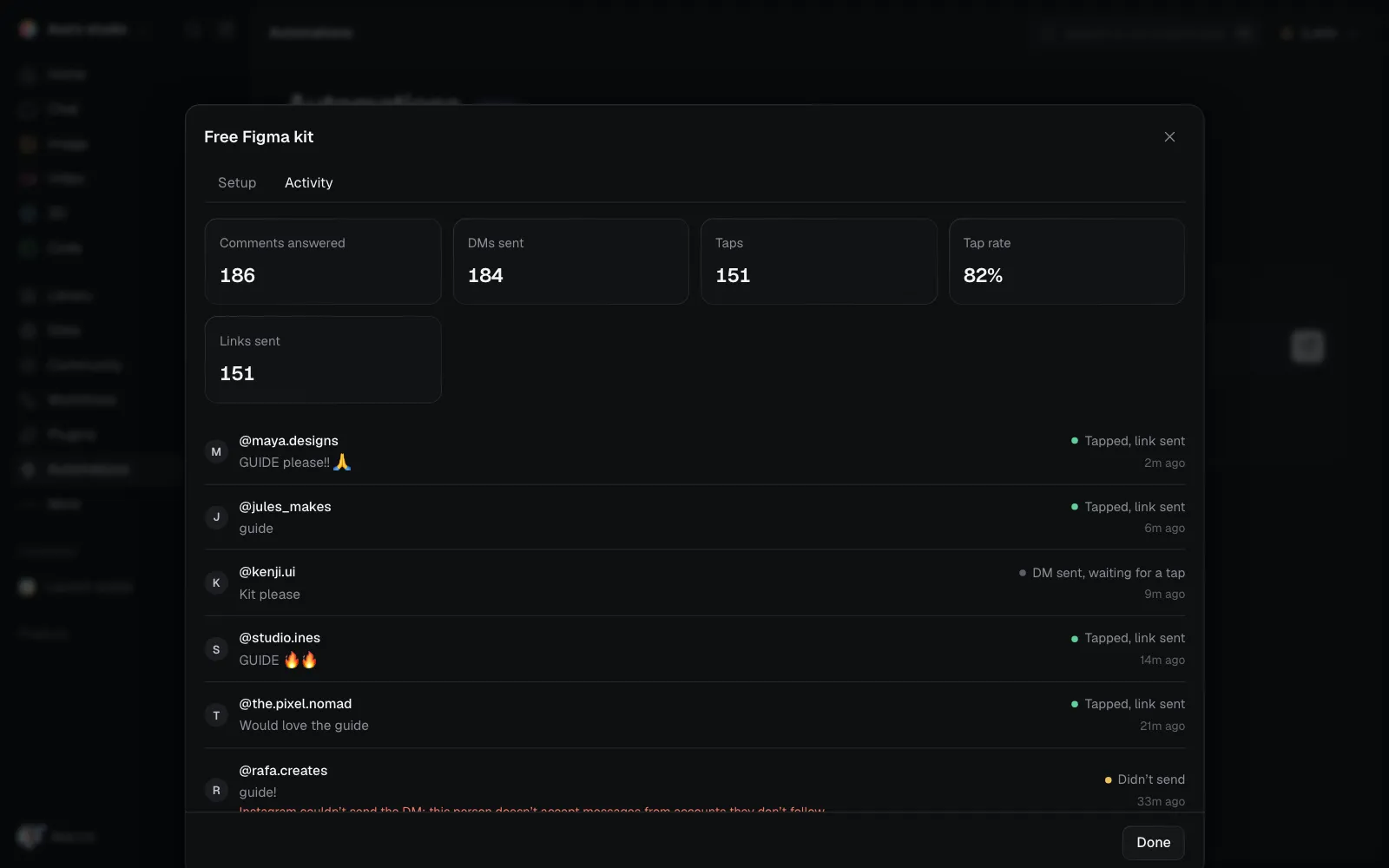
Task: Open the @jules_makes username
Action: coord(286,507)
